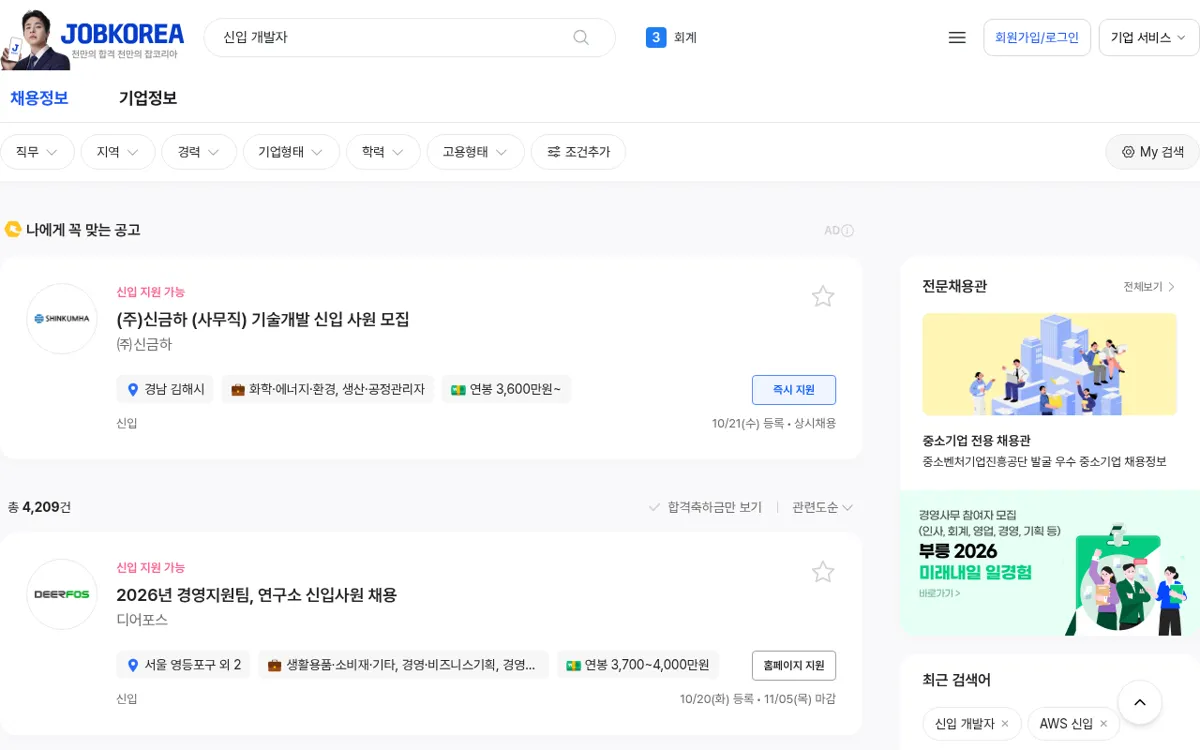Open the hamburger menu icon
The image size is (1200, 750).
tap(957, 37)
